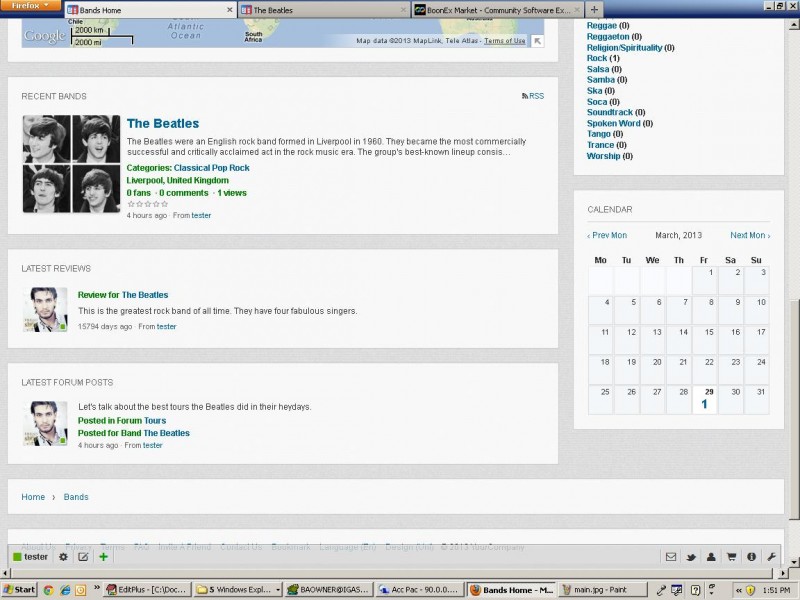This screenshot has height=600, width=800.
Task: Switch to the Bands Home tab
Action: [x=150, y=10]
